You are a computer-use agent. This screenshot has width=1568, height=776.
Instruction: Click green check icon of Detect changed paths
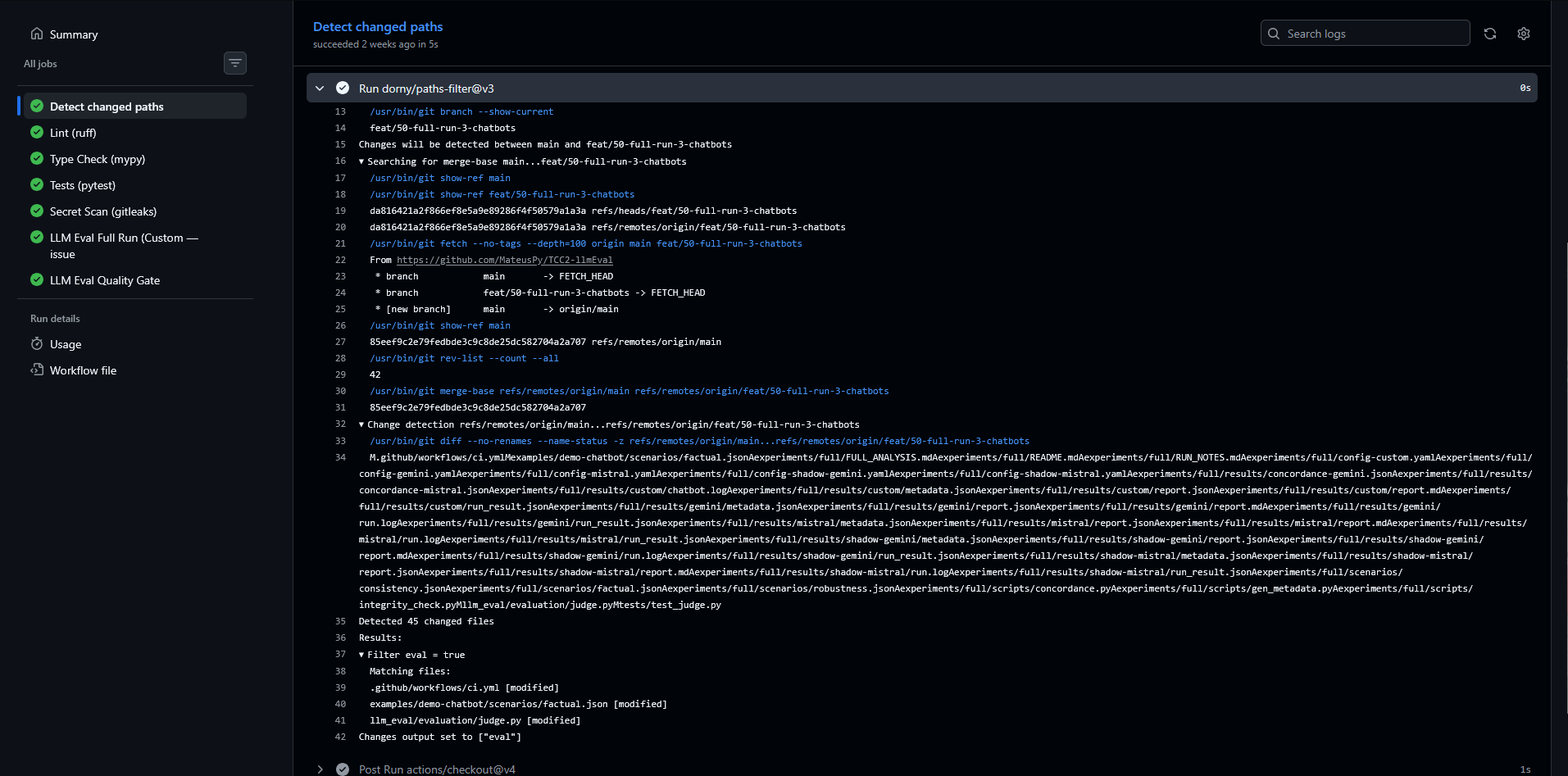pos(37,106)
